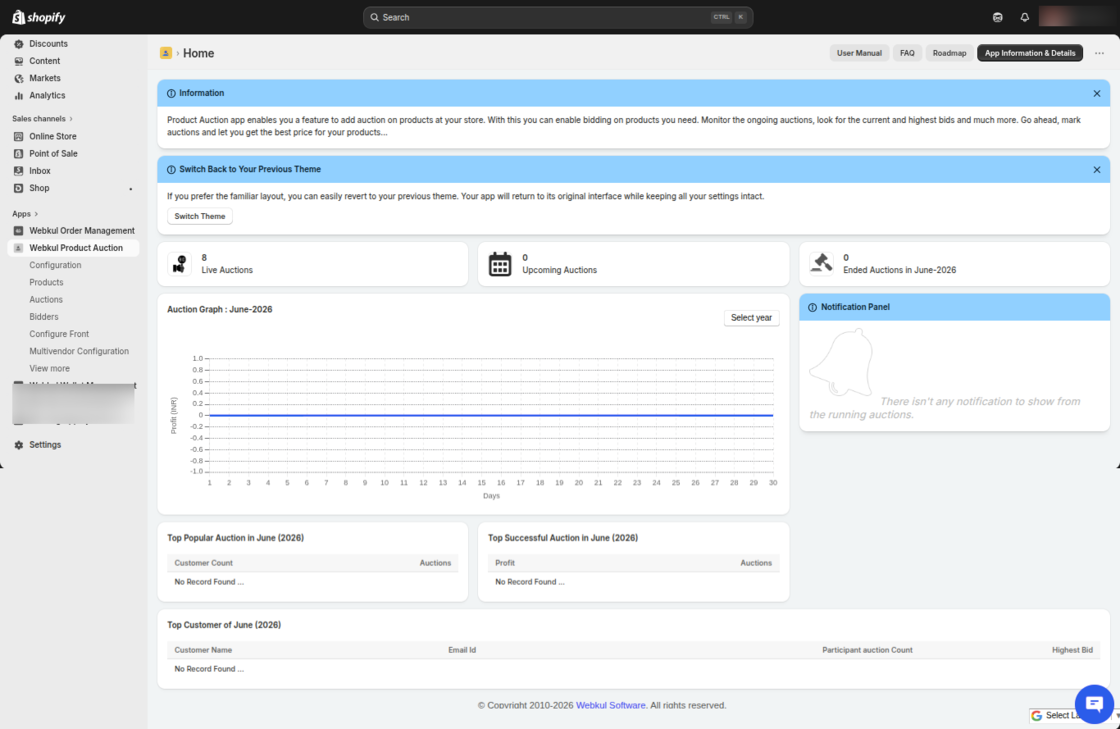This screenshot has width=1120, height=729.
Task: Expand View more under Product Auction
Action: click(x=49, y=368)
